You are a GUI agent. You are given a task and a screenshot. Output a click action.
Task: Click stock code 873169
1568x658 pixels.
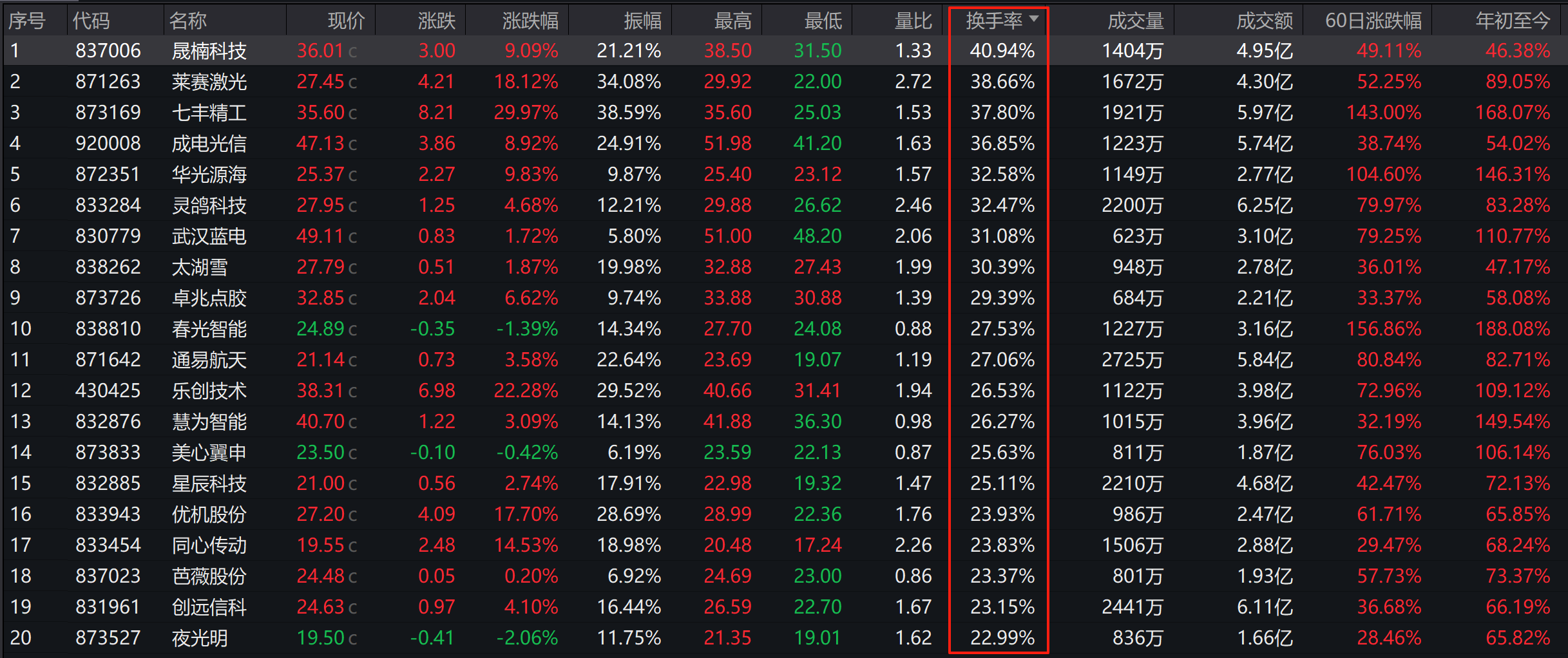pos(108,113)
